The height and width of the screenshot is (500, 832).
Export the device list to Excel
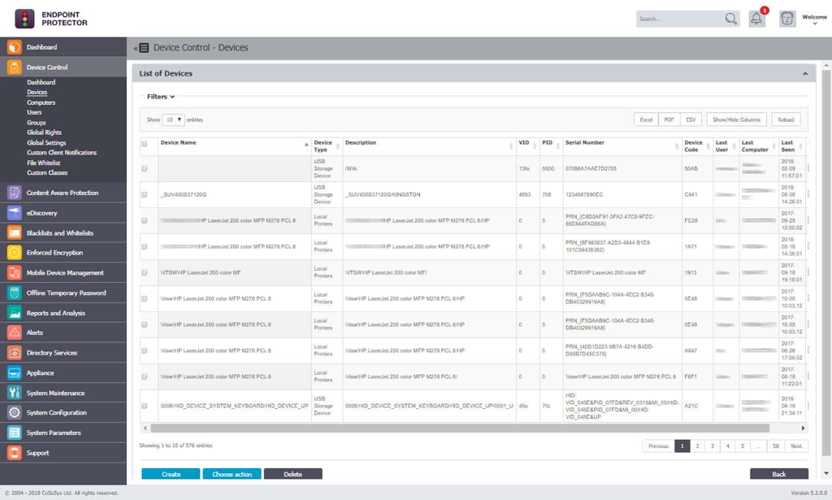coord(646,119)
